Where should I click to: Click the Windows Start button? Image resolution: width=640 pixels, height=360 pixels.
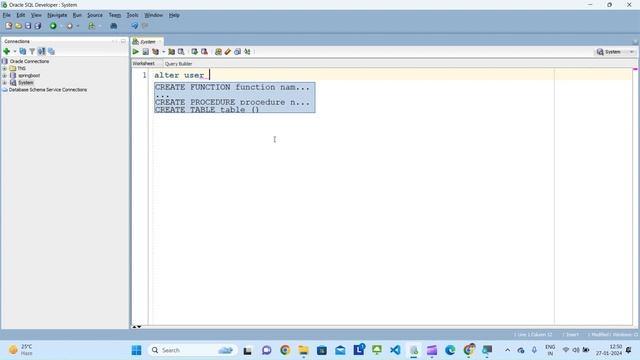[136, 350]
